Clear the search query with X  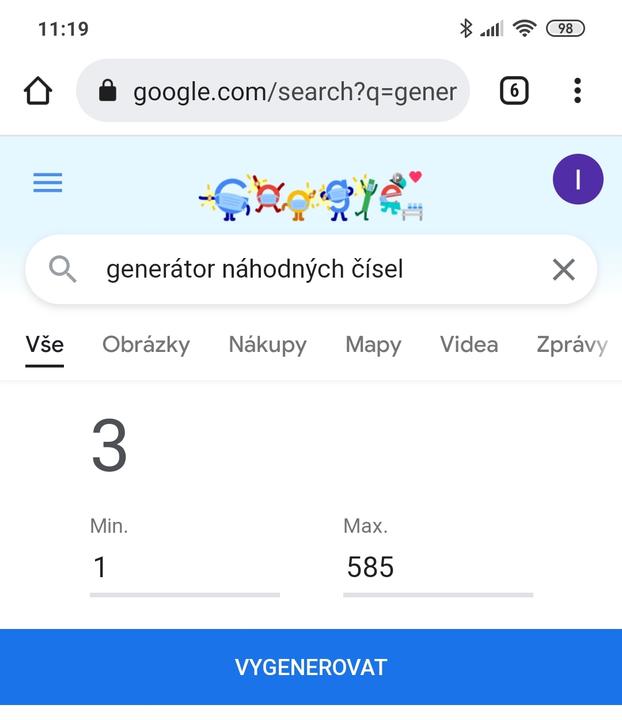pyautogui.click(x=563, y=269)
